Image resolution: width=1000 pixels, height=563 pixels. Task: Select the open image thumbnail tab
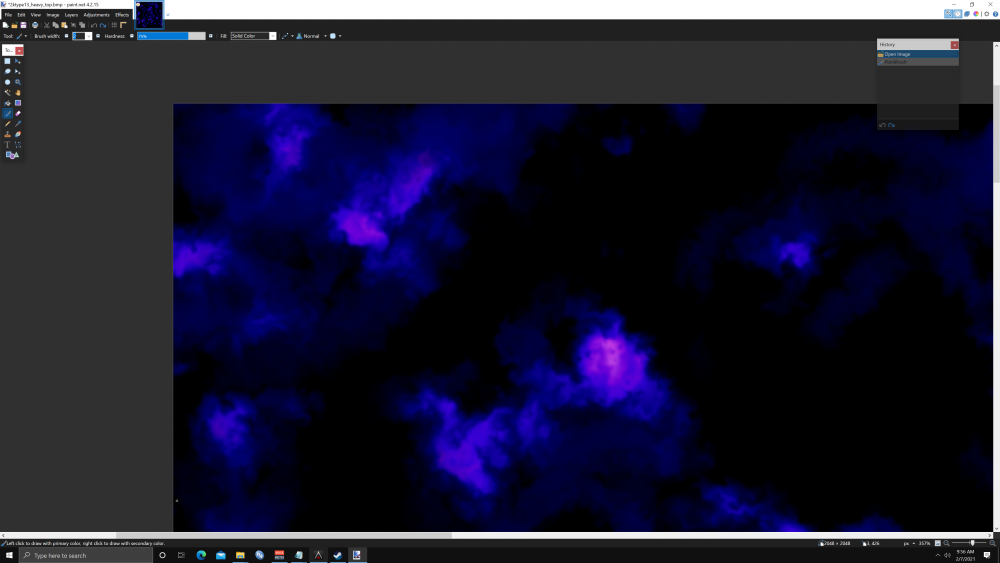point(149,15)
